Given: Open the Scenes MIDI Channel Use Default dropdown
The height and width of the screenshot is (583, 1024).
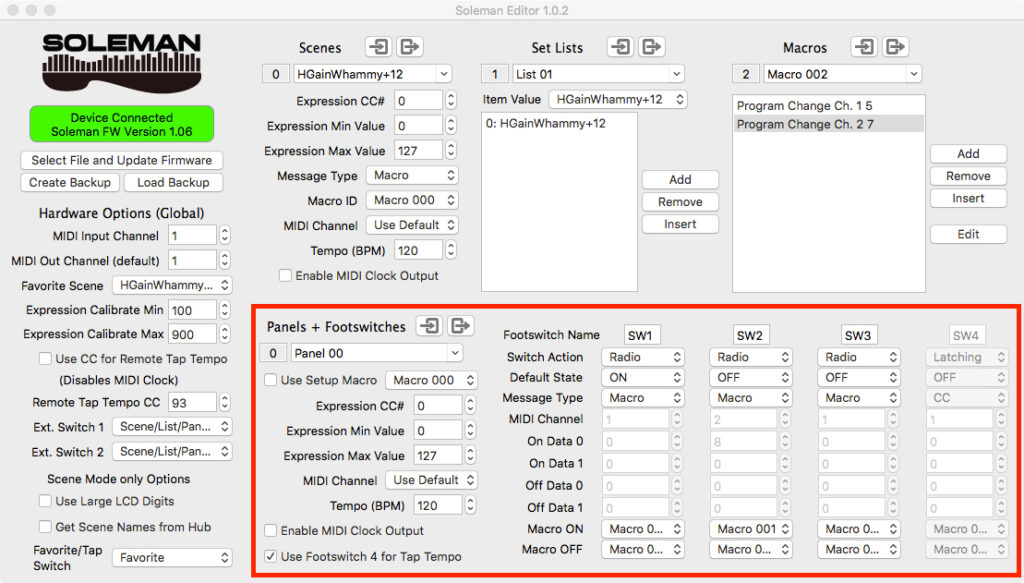Looking at the screenshot, I should click(412, 225).
